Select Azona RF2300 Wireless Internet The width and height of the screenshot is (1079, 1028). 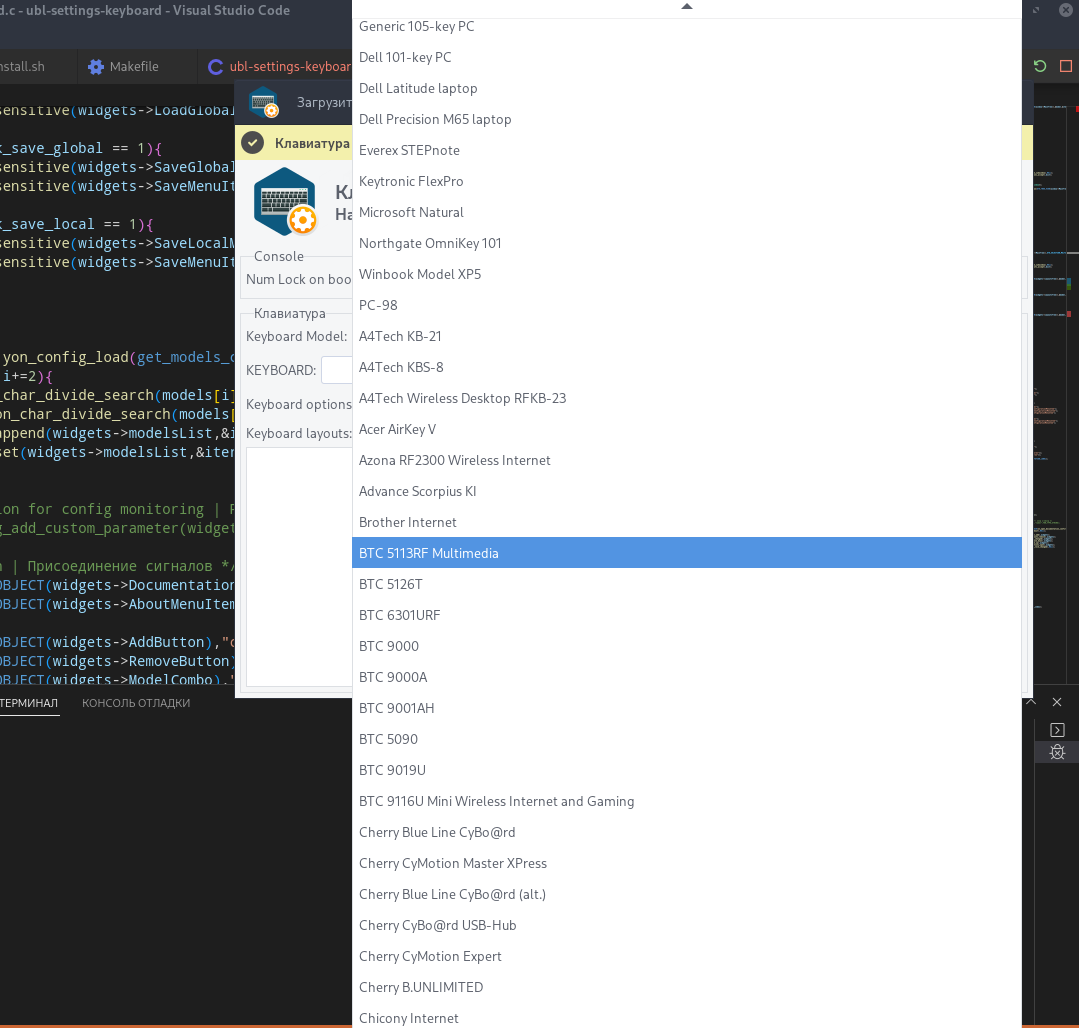point(686,460)
